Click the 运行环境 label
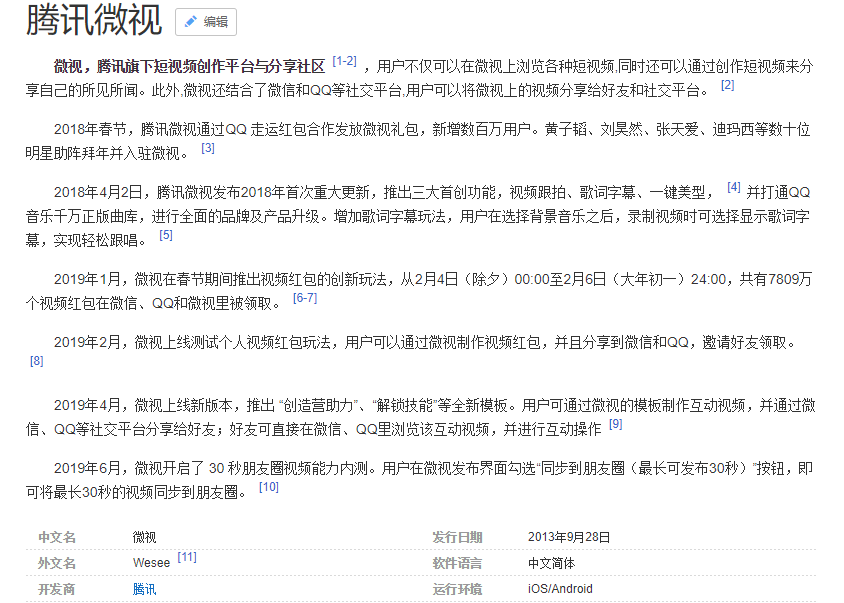The height and width of the screenshot is (603, 844). point(458,589)
